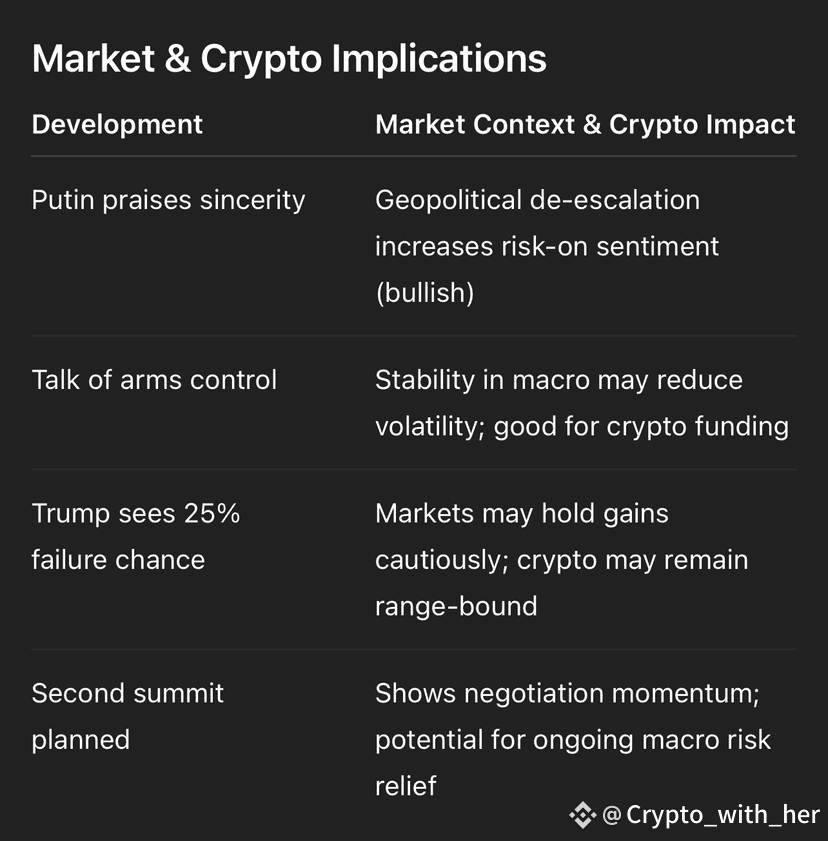
Task: Click Stability in macro may reduce line
Action: pos(559,380)
